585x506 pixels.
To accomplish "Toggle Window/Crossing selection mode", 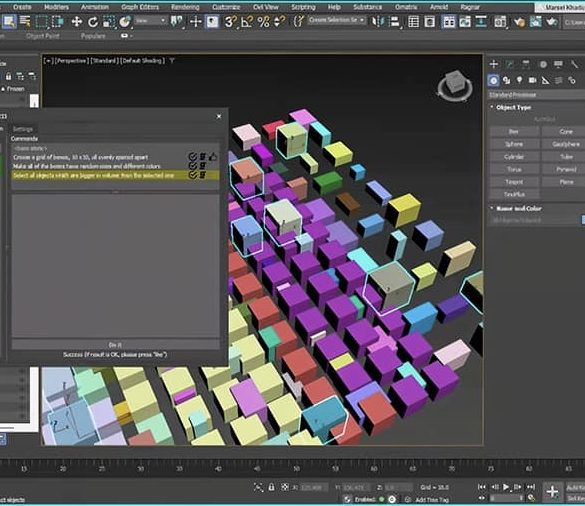I will pos(57,22).
